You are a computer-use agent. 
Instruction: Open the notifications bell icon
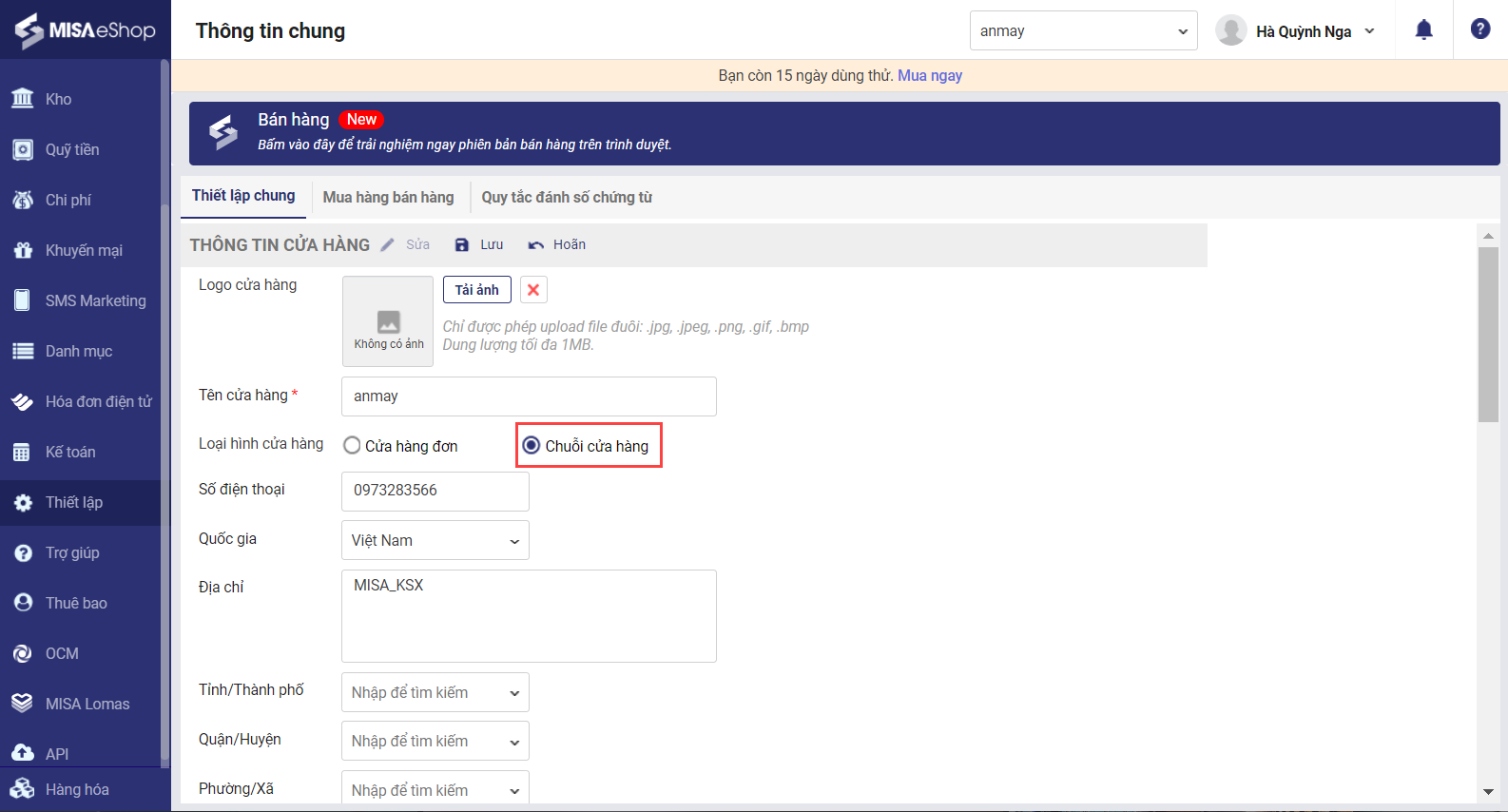pyautogui.click(x=1423, y=30)
